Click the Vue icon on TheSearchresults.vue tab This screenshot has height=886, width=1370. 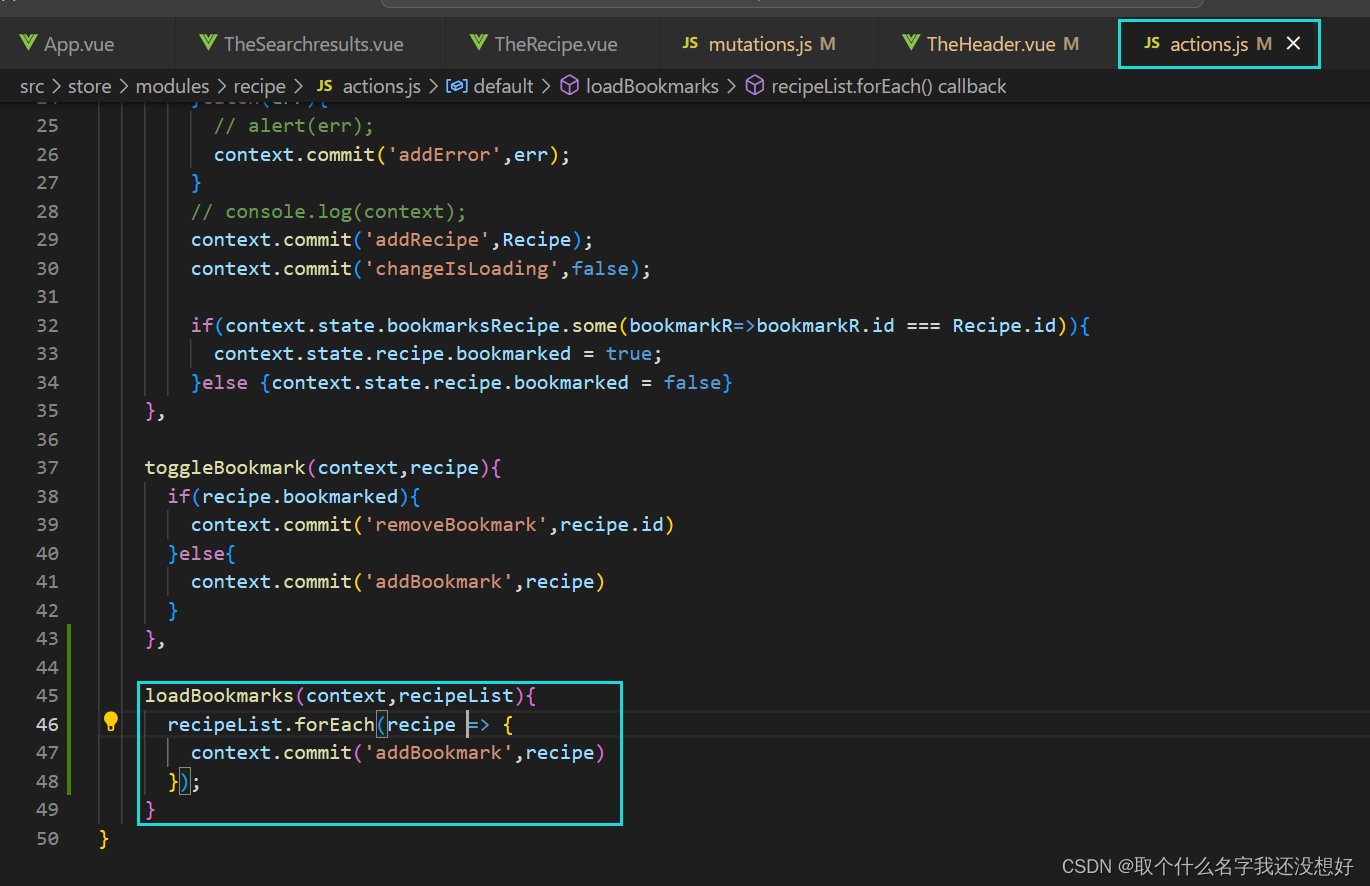tap(208, 43)
